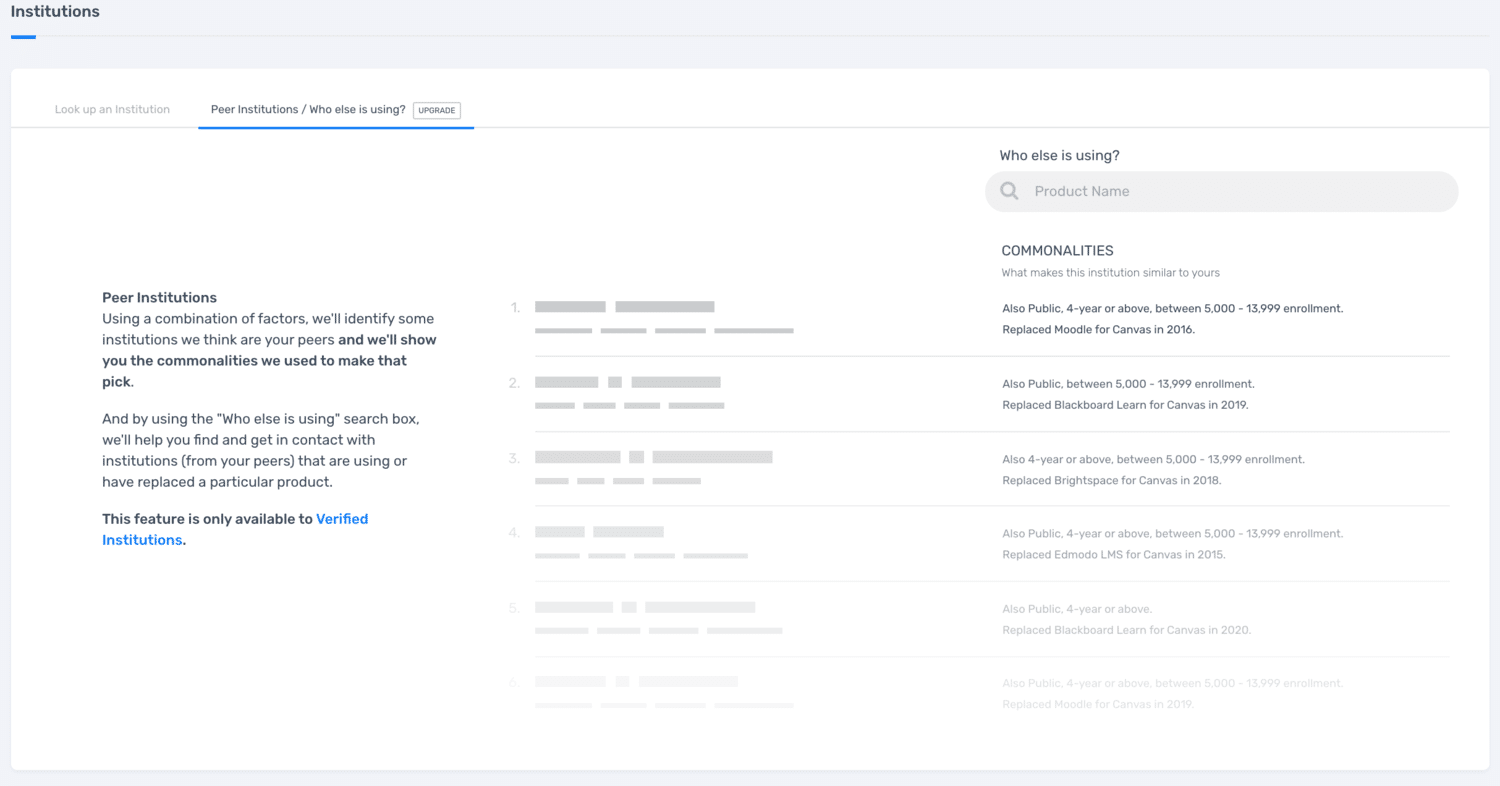Click the "Who else is using?" search label
The image size is (1500, 786).
[1059, 156]
